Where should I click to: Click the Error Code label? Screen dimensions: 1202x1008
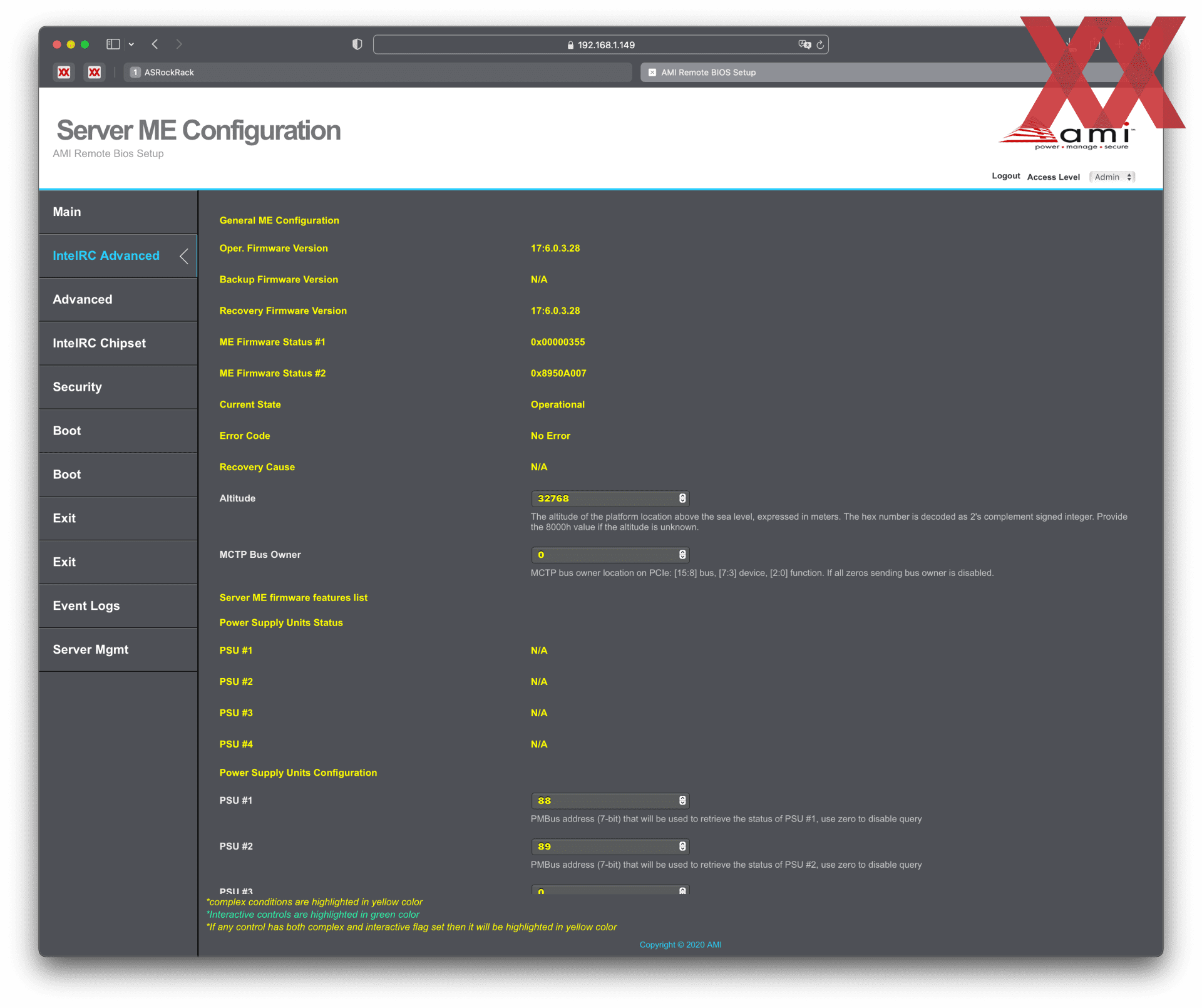pos(245,436)
